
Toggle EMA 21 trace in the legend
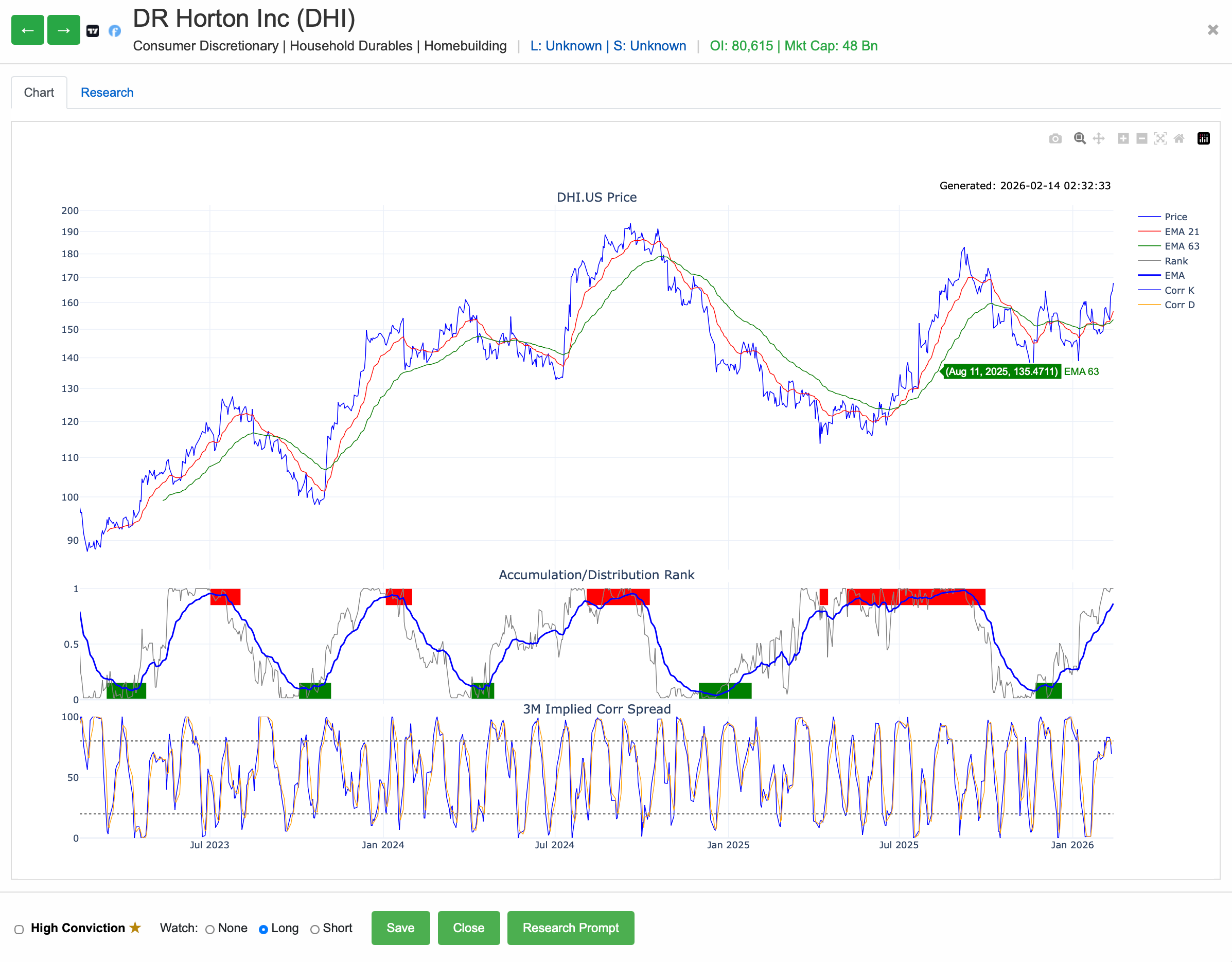click(x=1168, y=232)
